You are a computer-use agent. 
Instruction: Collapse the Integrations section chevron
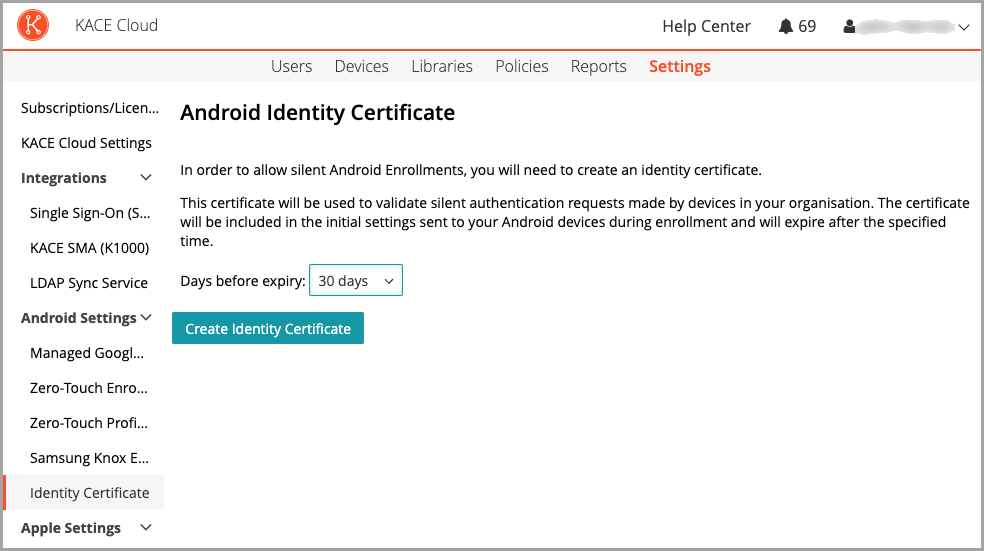coord(146,178)
